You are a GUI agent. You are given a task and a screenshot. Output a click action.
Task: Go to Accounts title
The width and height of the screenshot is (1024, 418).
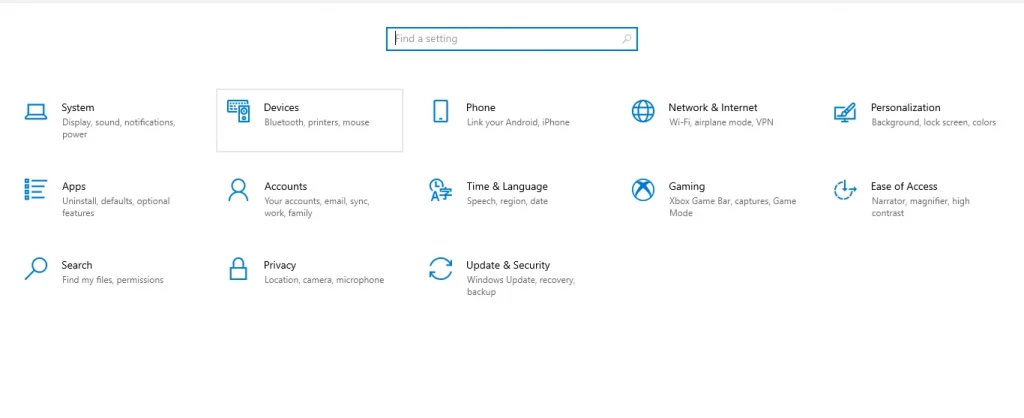click(285, 187)
